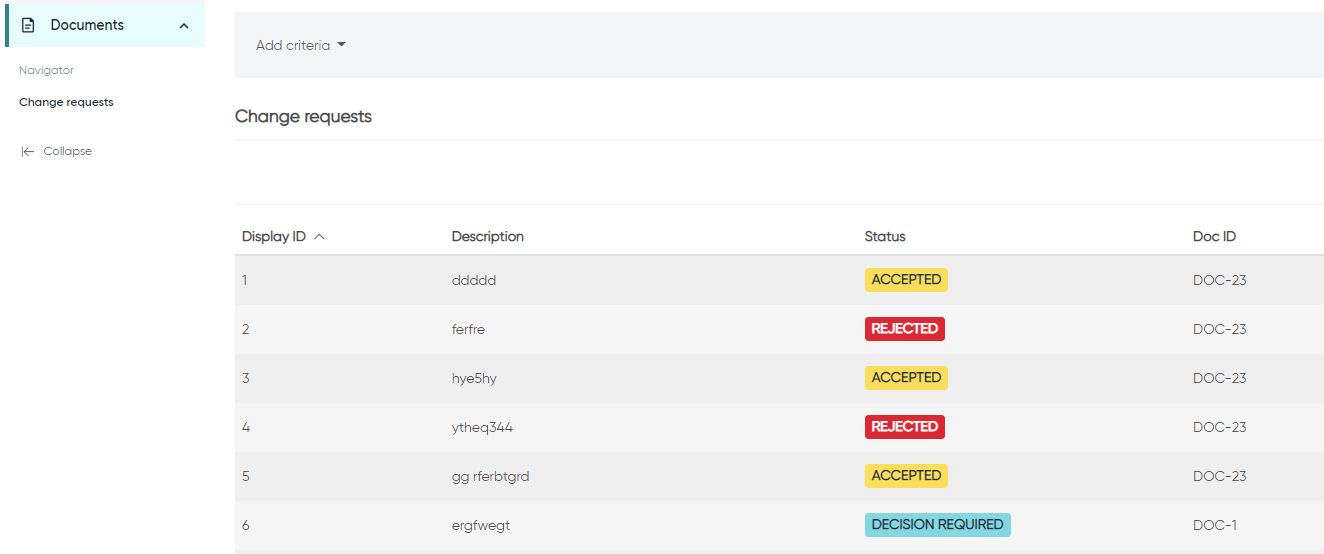Click description 'ferfre'
Image resolution: width=1324 pixels, height=554 pixels.
468,329
